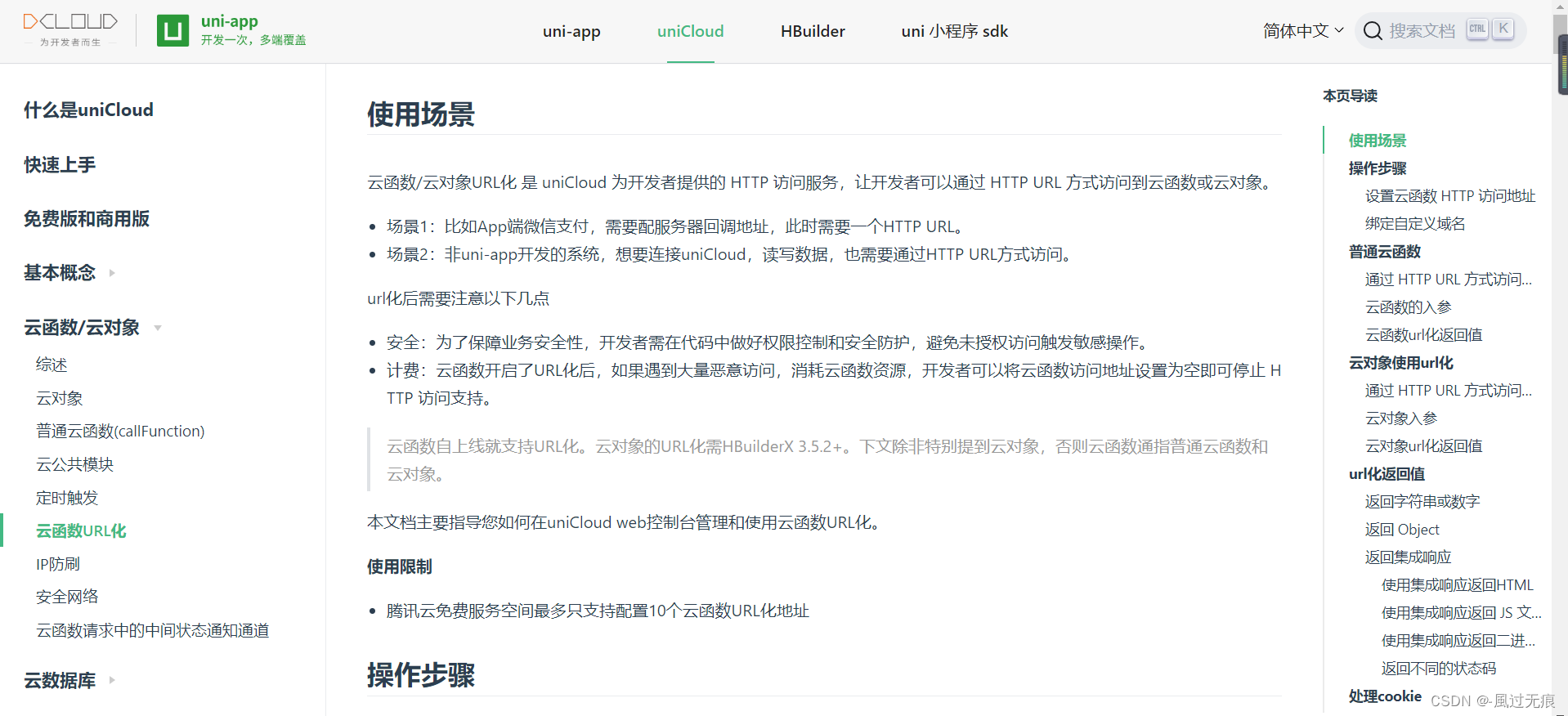This screenshot has height=716, width=1568.
Task: Open the 定时触发 sidebar item
Action: click(67, 498)
